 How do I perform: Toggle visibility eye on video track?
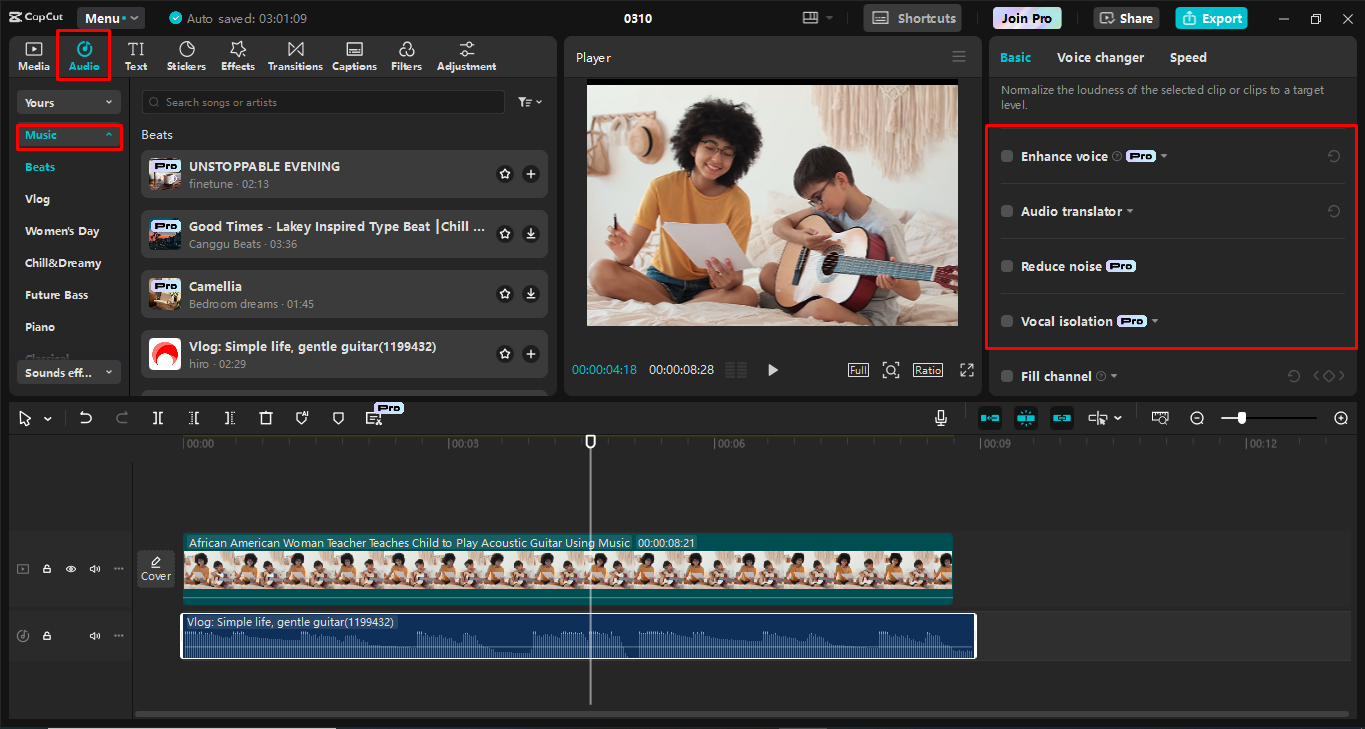coord(71,569)
